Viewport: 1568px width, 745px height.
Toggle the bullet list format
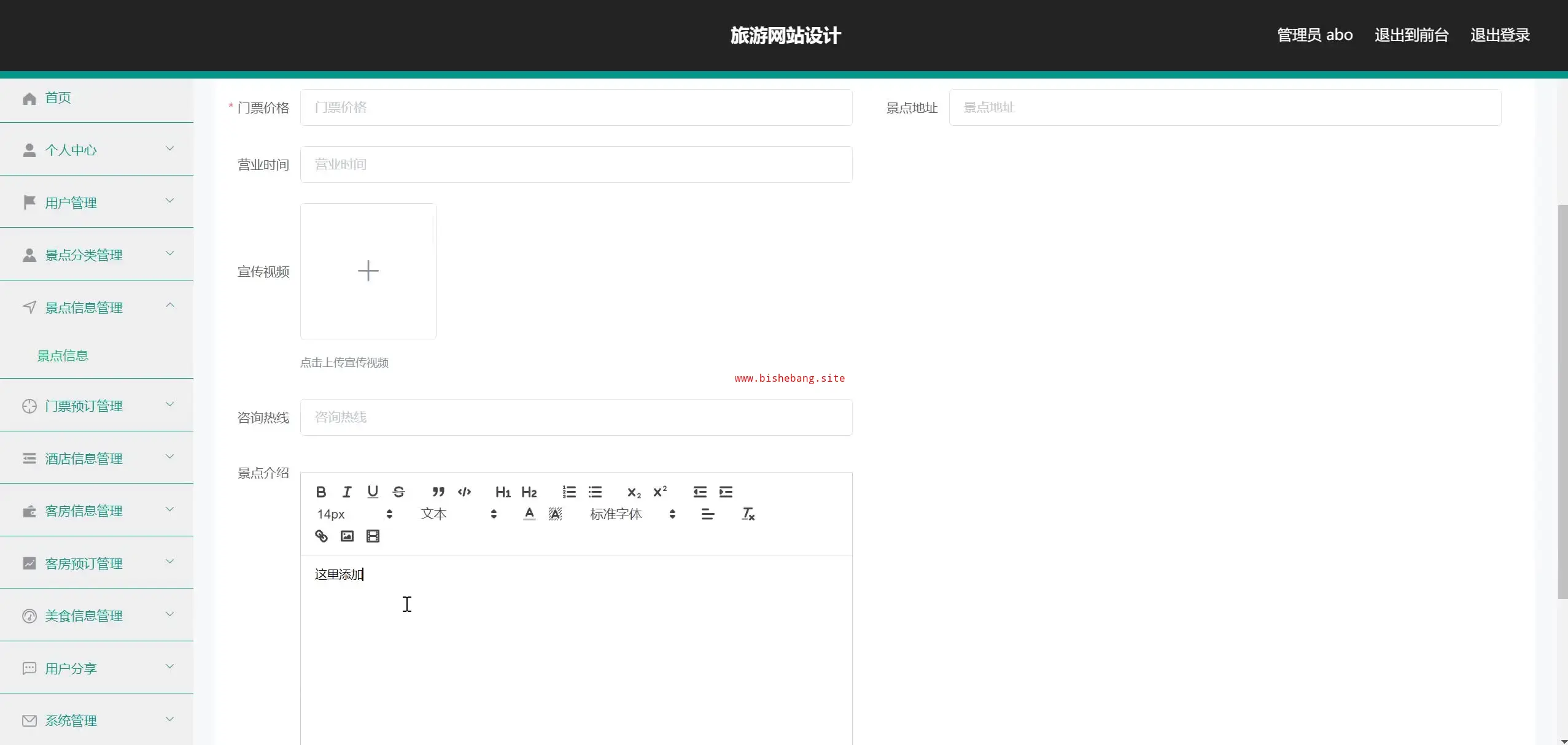click(595, 492)
